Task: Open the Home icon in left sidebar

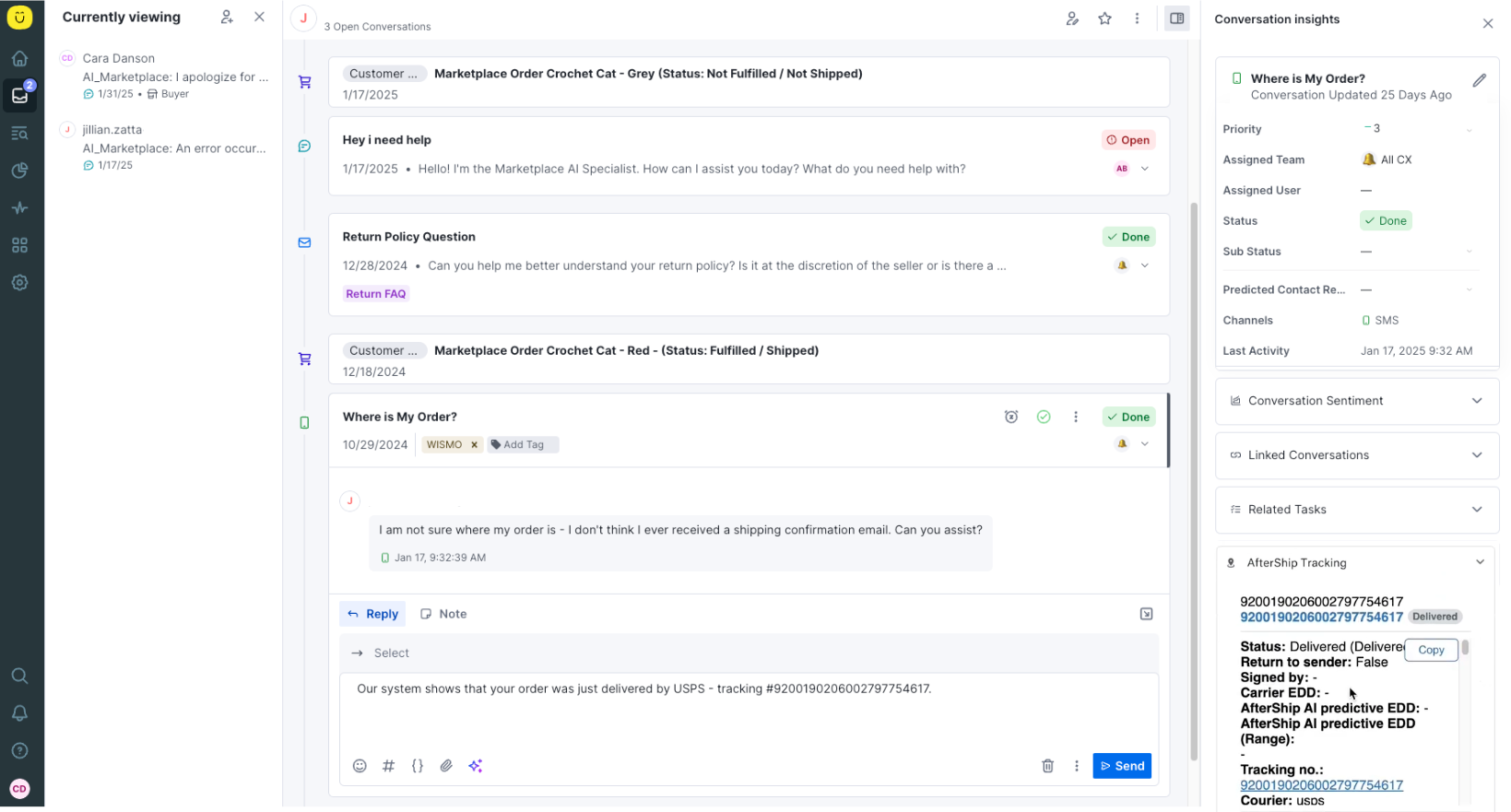Action: (19, 59)
